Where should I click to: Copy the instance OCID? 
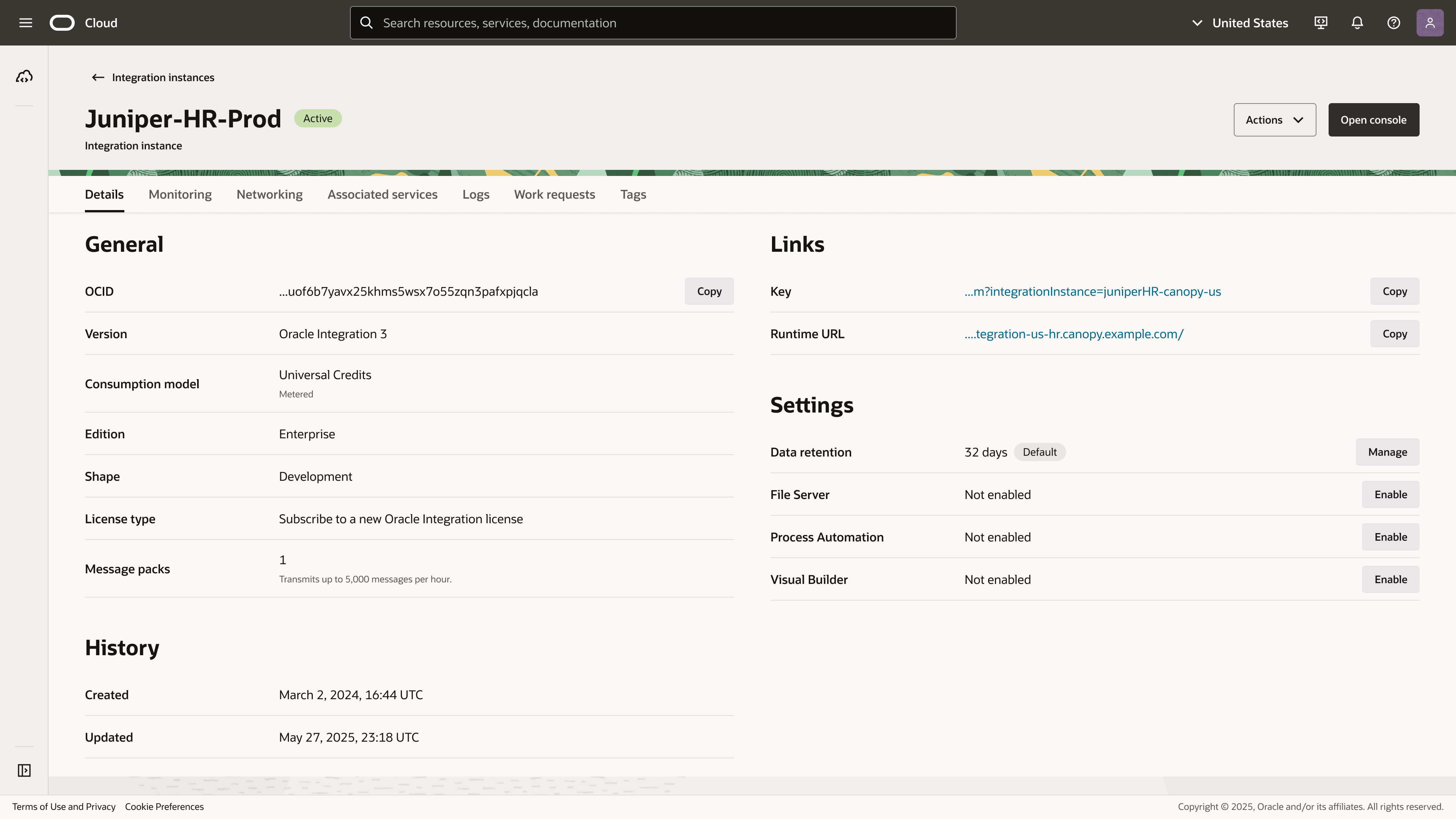tap(709, 291)
